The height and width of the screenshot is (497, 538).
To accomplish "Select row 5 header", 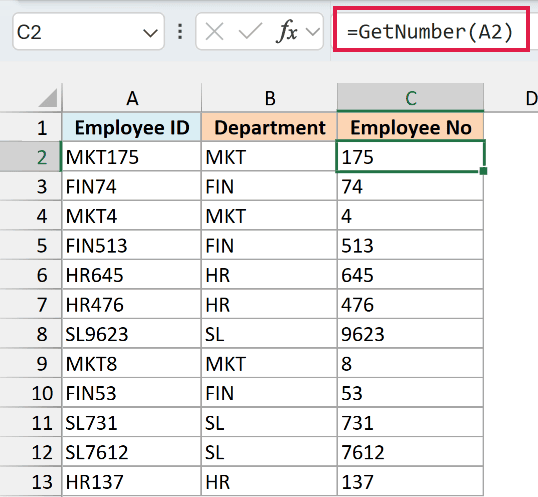I will [x=31, y=245].
